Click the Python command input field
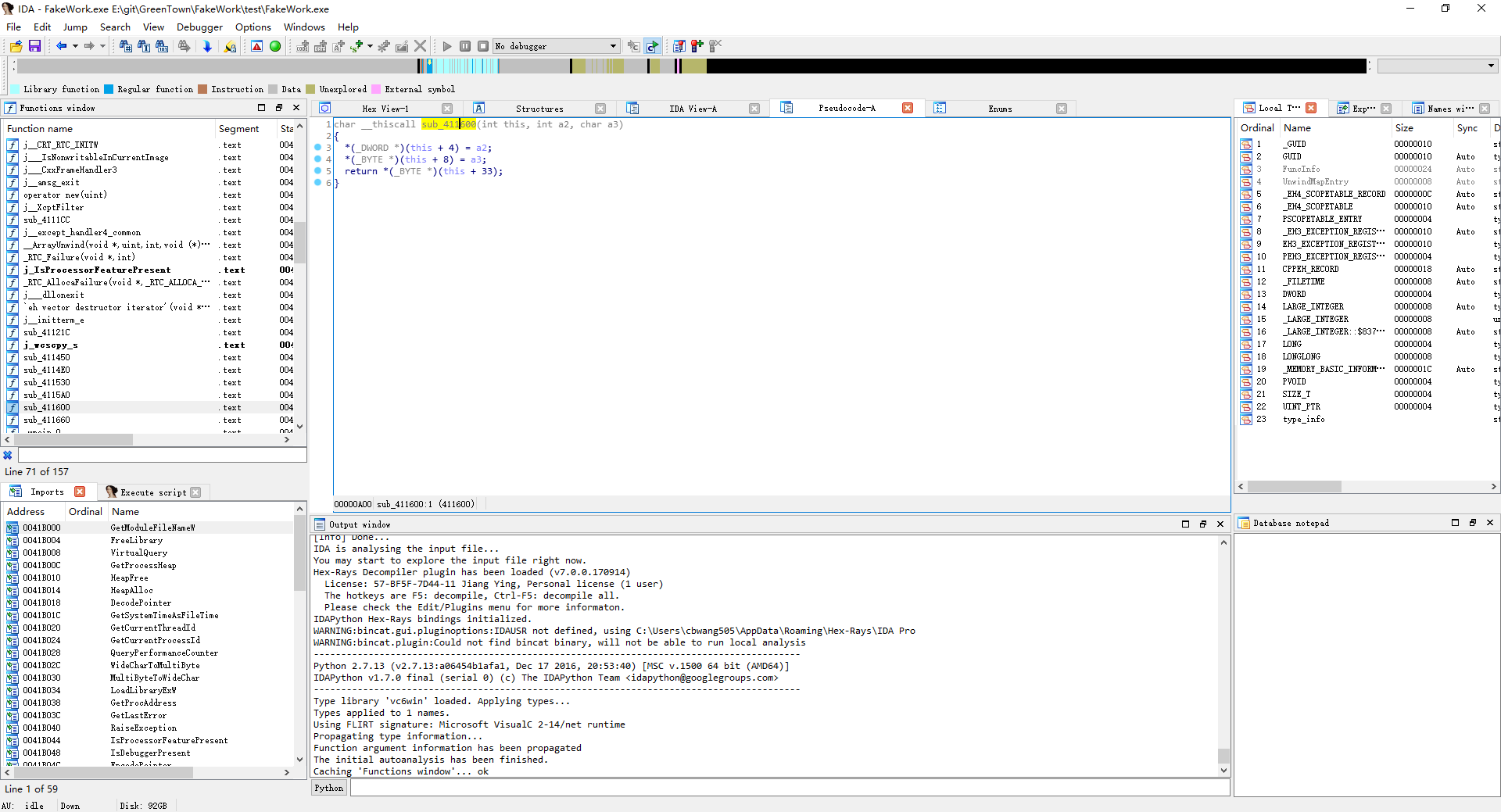Image resolution: width=1501 pixels, height=812 pixels. (790, 788)
